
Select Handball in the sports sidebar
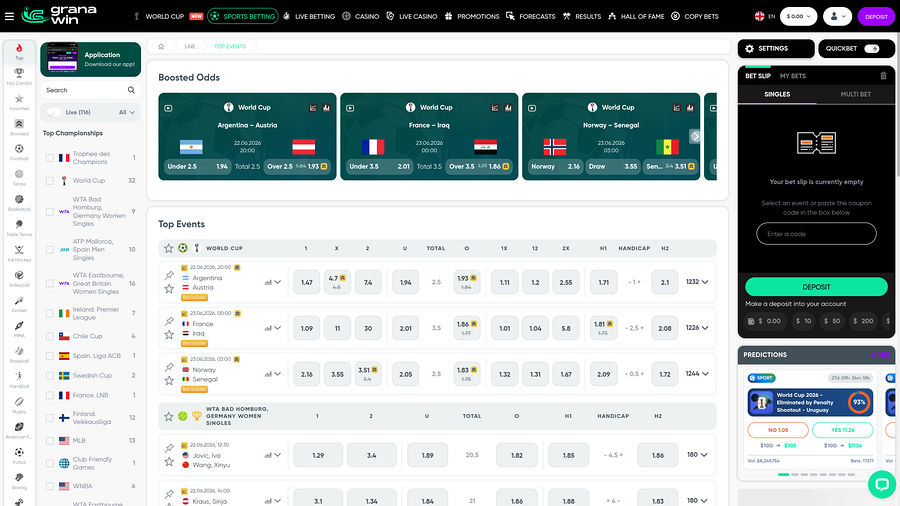click(19, 379)
